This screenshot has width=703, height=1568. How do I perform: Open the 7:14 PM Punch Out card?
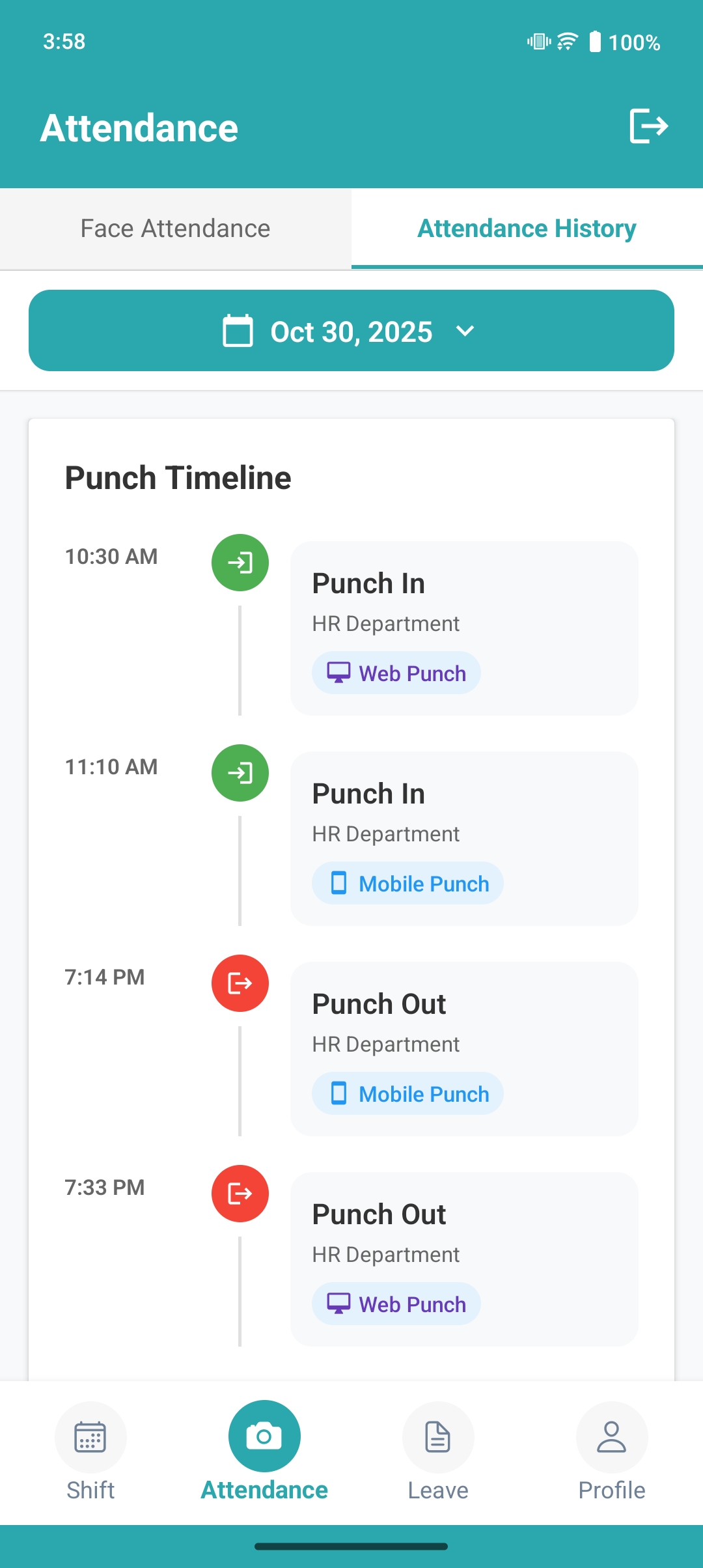coord(464,1016)
